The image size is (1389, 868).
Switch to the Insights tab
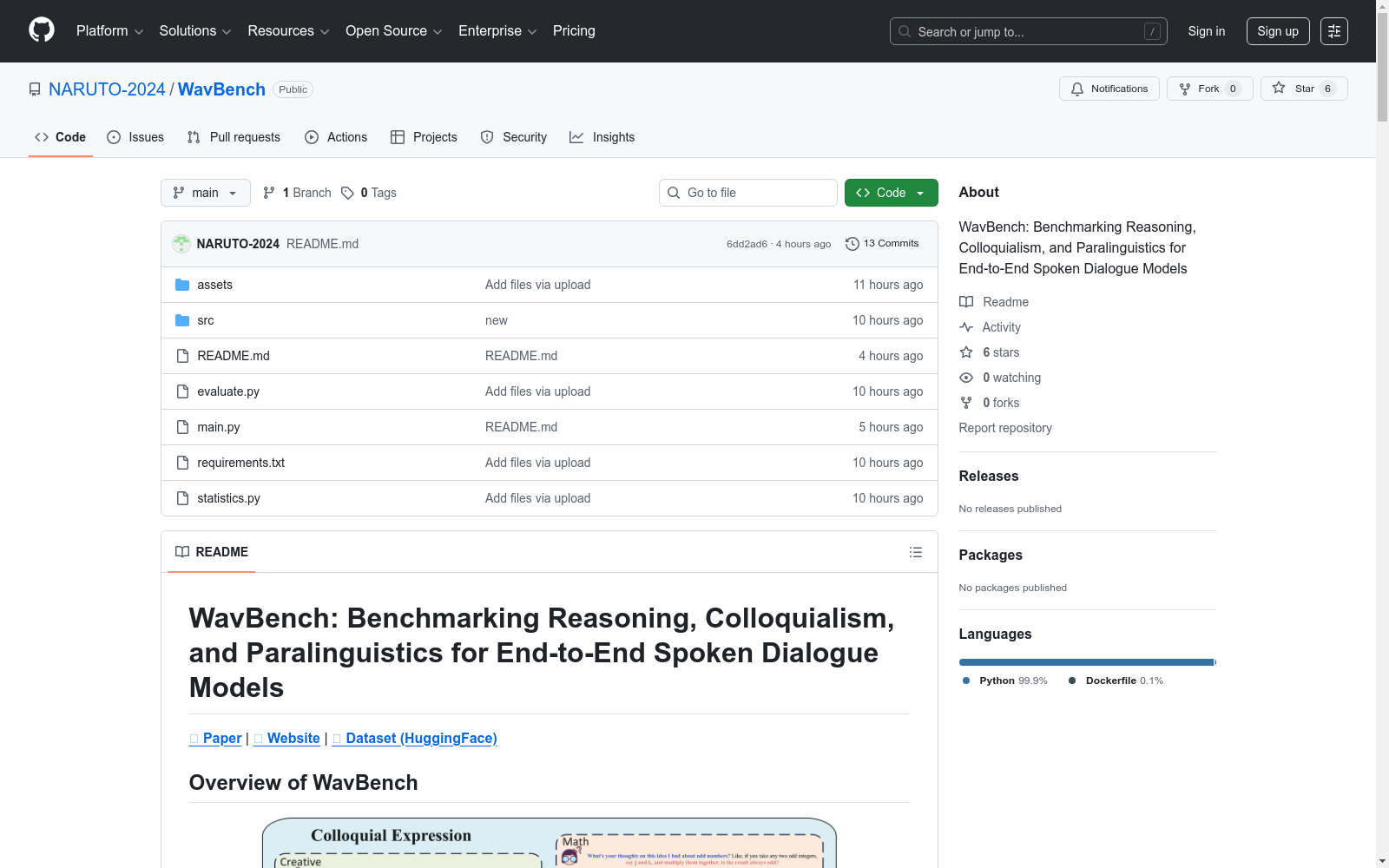coord(602,137)
